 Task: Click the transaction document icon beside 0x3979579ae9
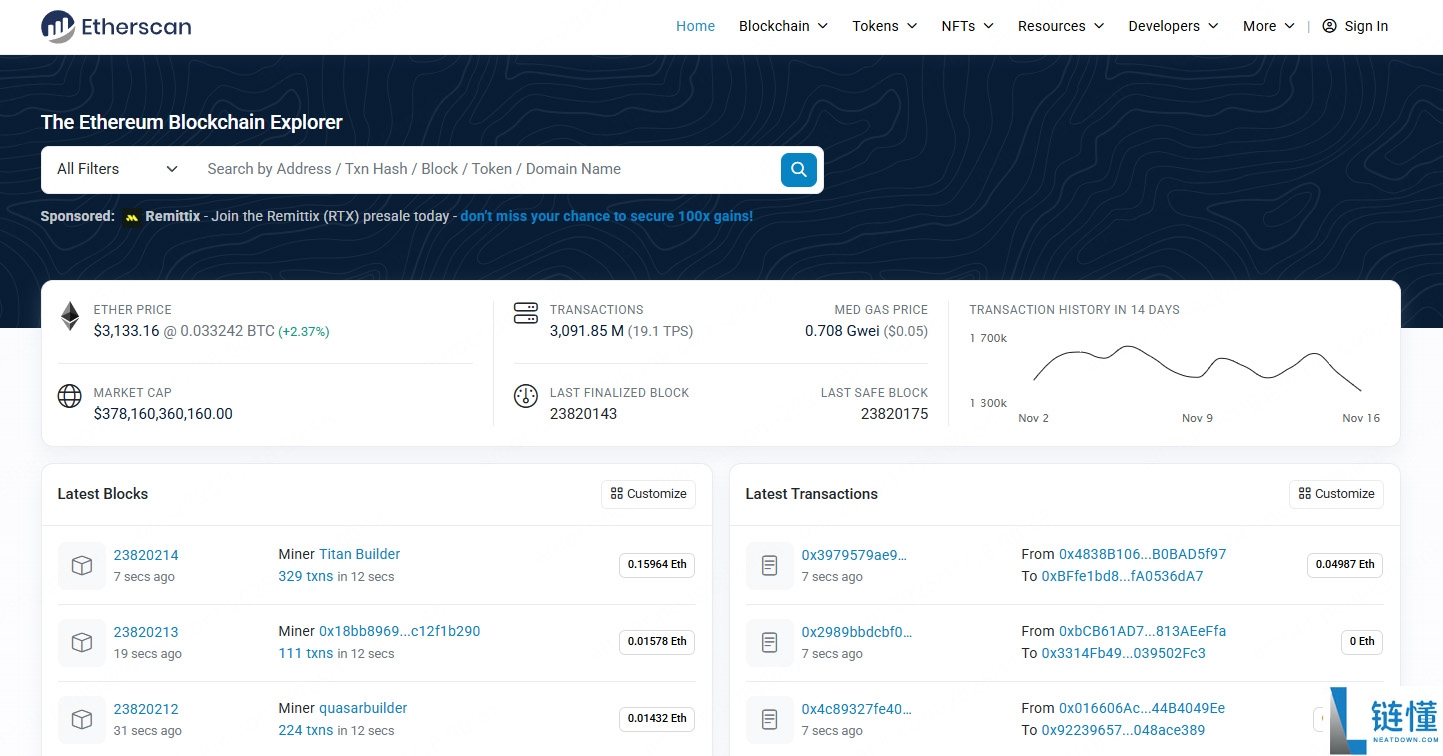(769, 565)
